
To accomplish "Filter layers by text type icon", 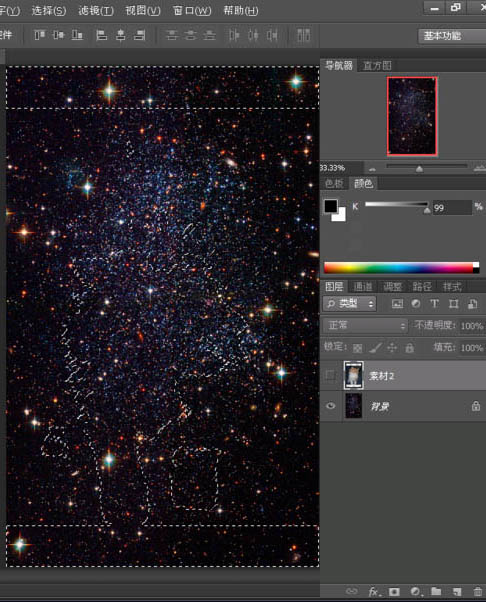I will (435, 304).
